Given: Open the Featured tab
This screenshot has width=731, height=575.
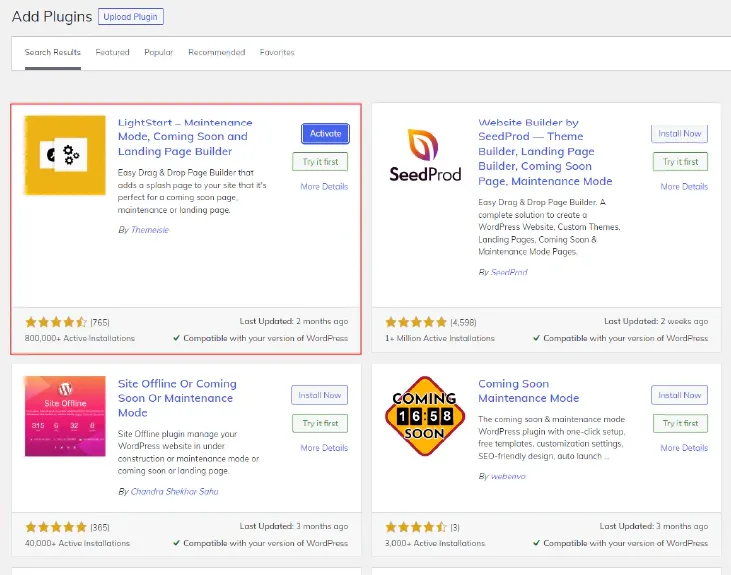Looking at the screenshot, I should 112,52.
